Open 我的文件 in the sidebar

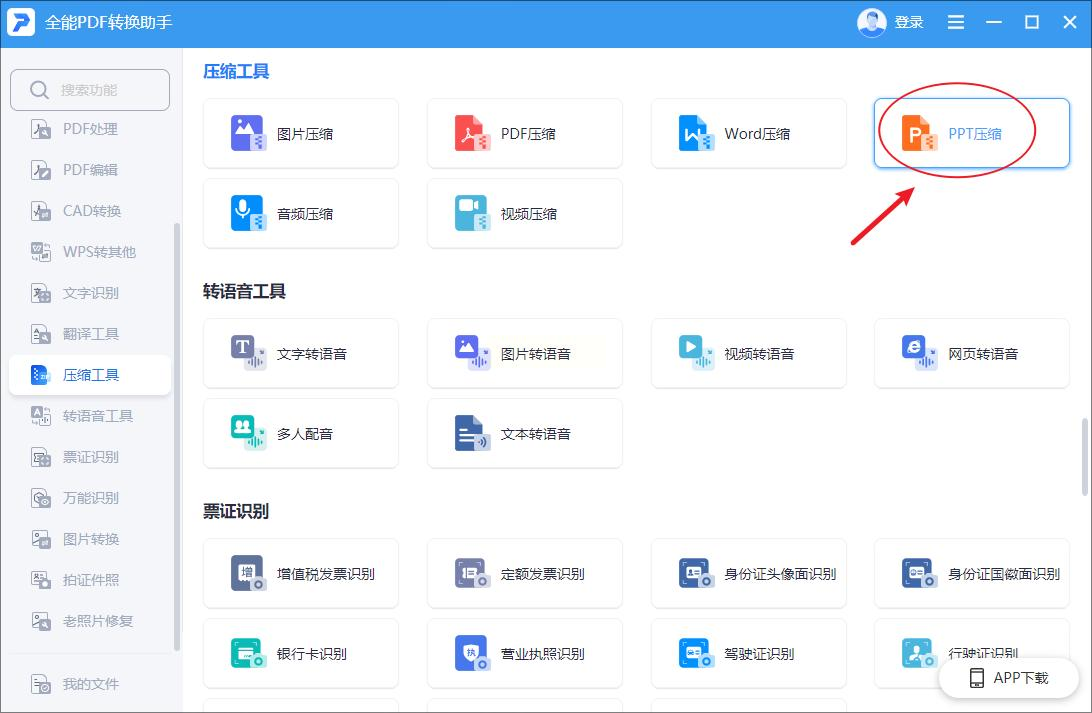(x=89, y=684)
